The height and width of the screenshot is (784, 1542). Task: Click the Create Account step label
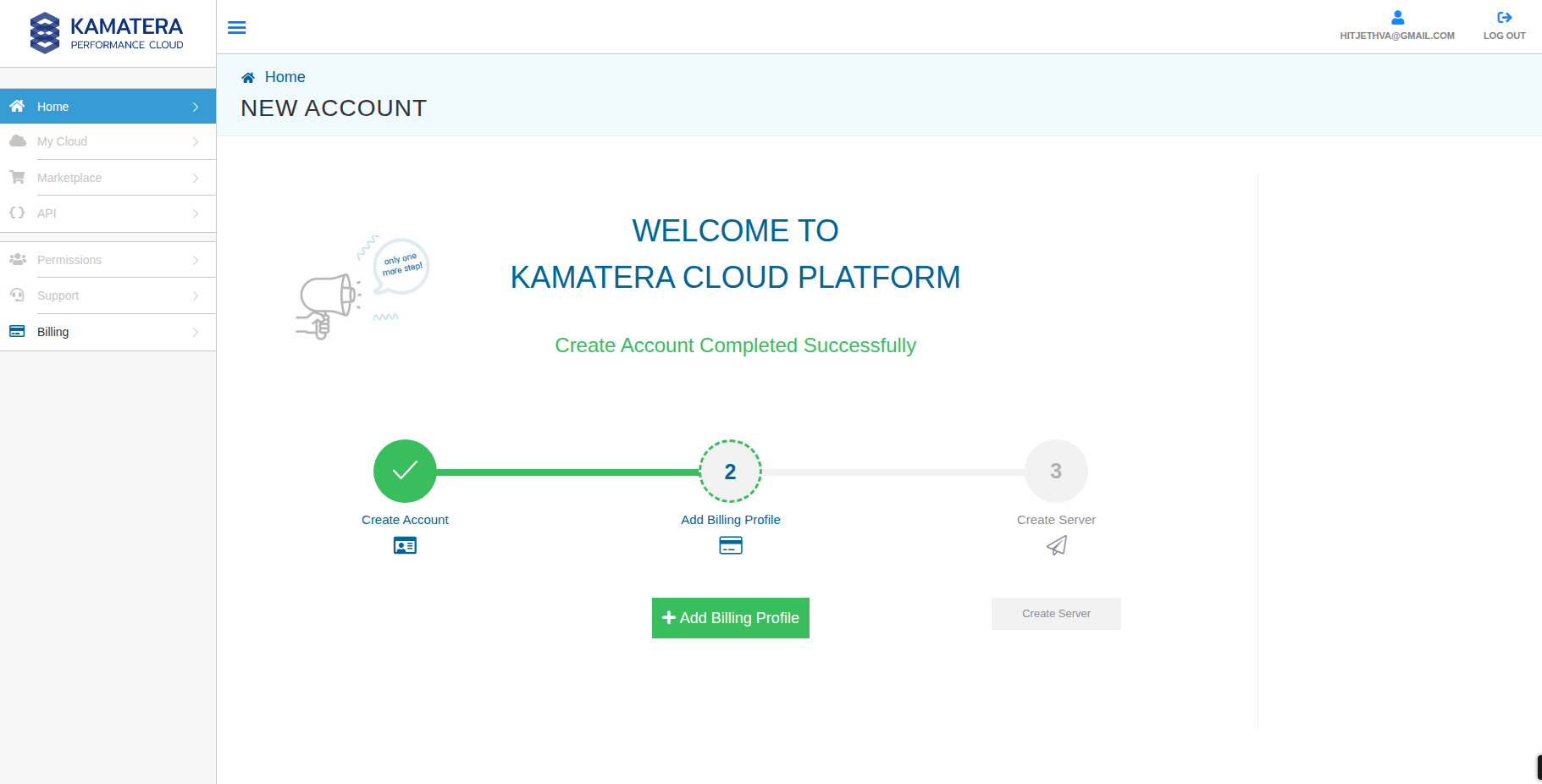[x=405, y=520]
